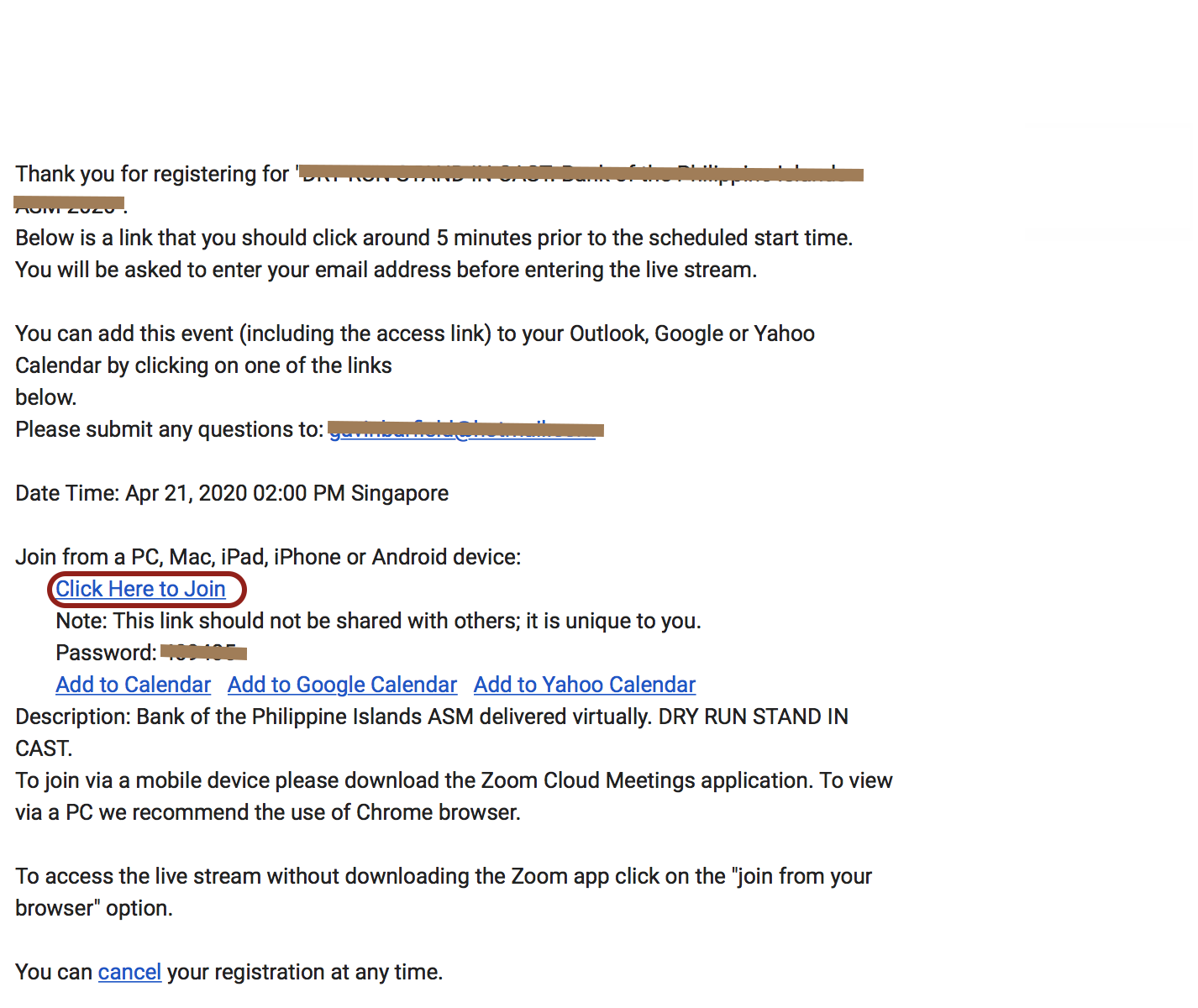Click the "Date Time: Apr 21, 2020" line
The height and width of the screenshot is (1008, 1198).
[232, 493]
